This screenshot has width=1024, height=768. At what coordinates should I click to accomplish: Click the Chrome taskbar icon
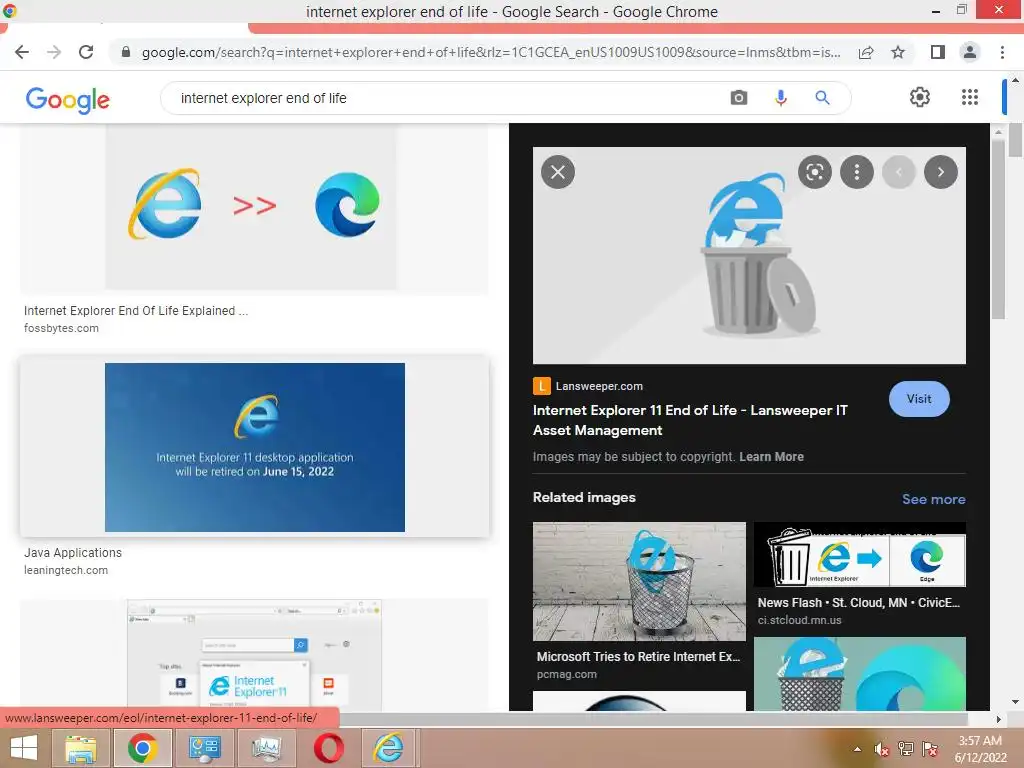click(x=142, y=748)
